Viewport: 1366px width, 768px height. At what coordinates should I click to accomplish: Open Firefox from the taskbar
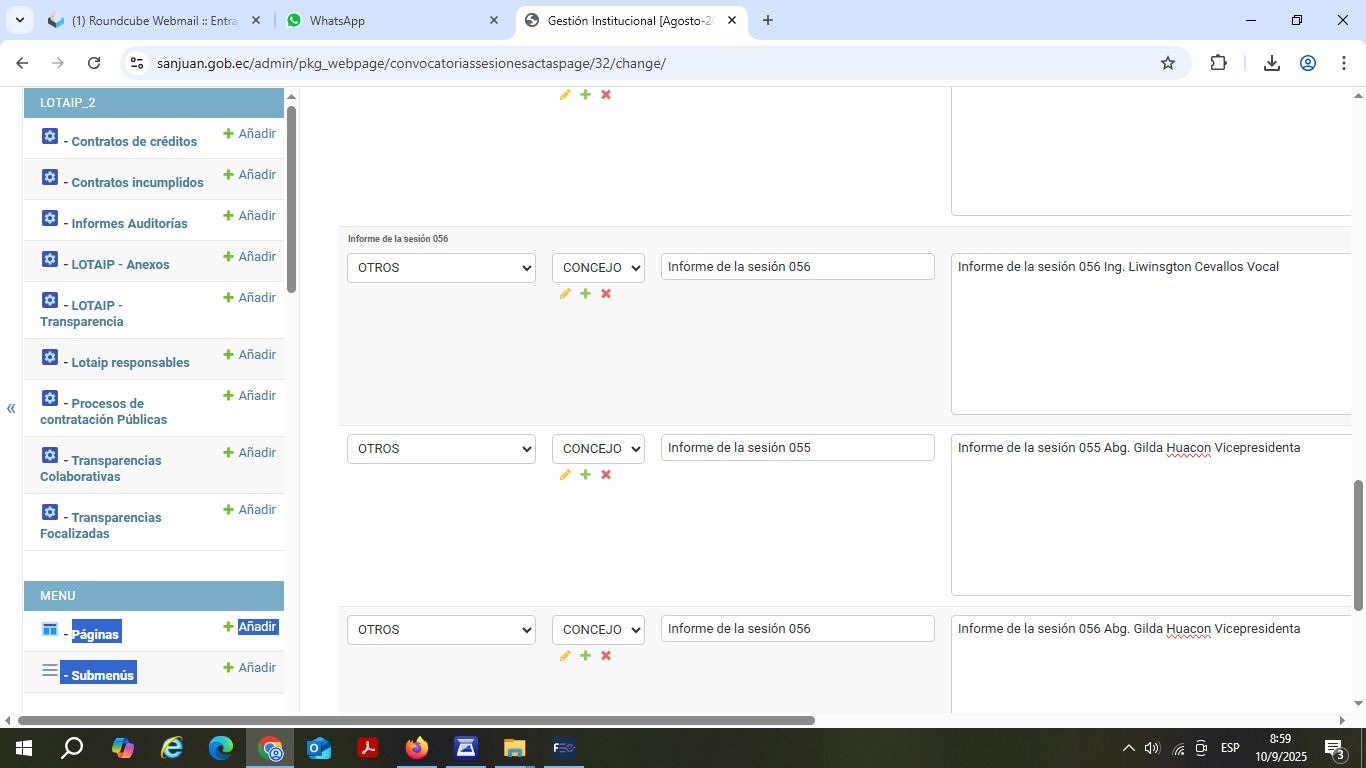416,748
